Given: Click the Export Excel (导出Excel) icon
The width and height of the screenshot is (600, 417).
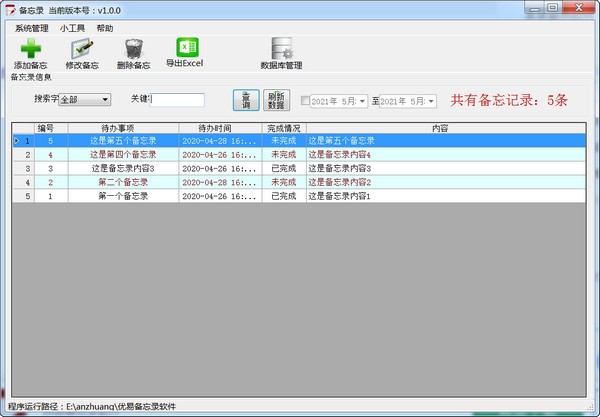Looking at the screenshot, I should pos(187,47).
